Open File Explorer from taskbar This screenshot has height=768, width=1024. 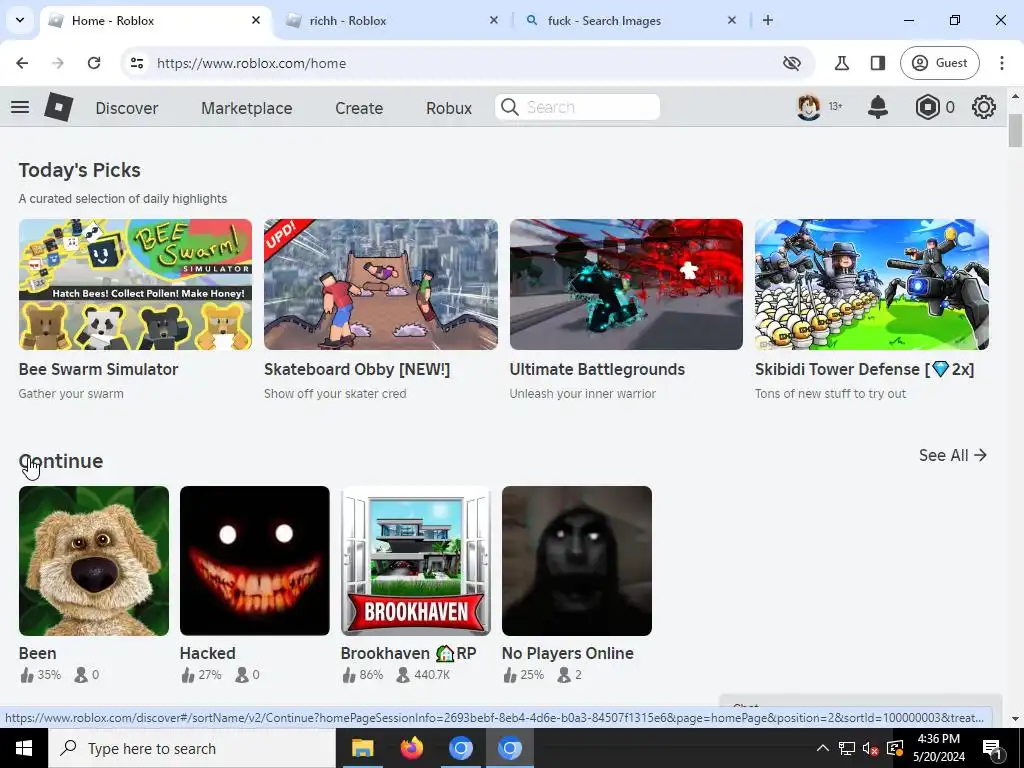tap(362, 748)
